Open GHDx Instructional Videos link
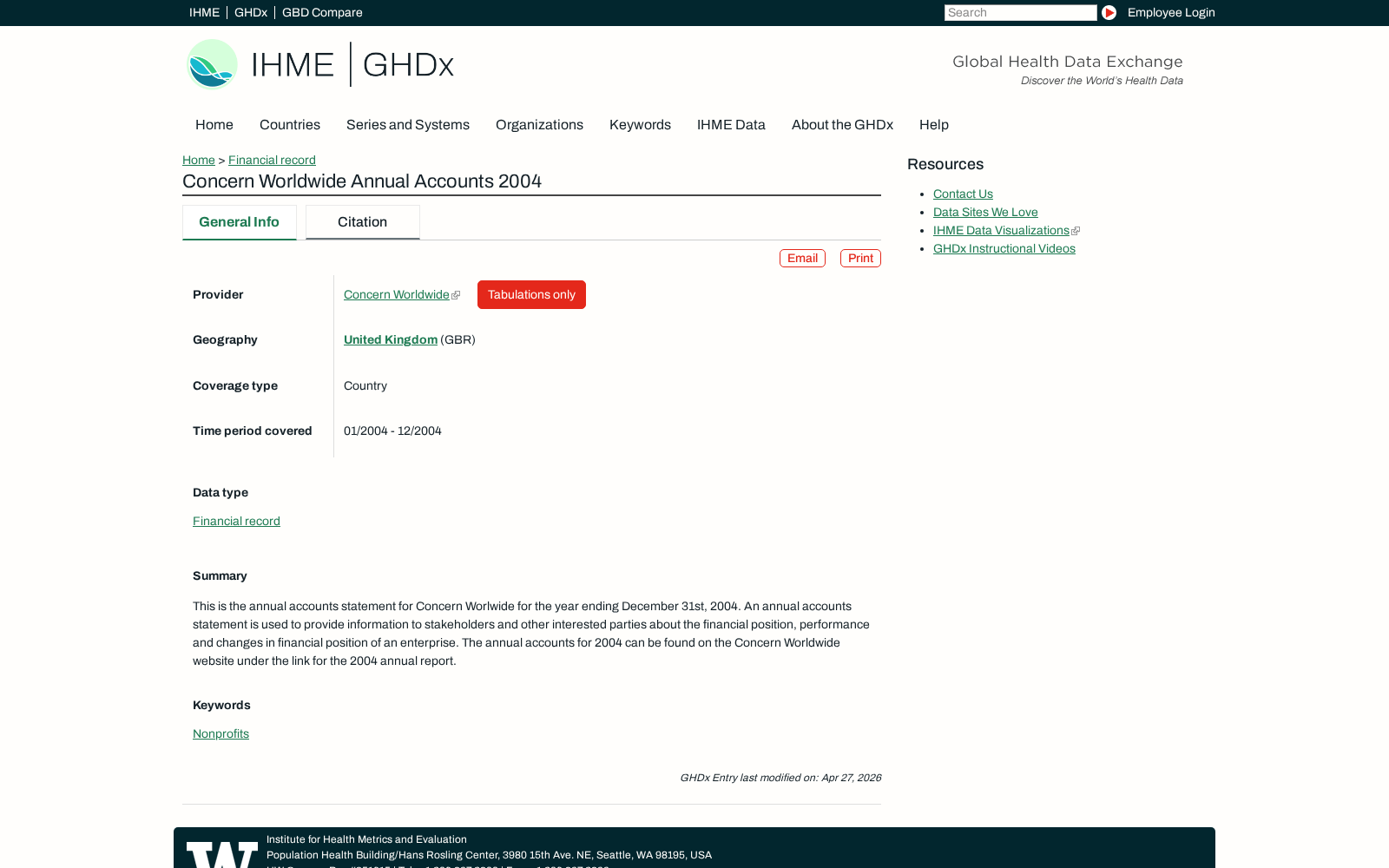Viewport: 1389px width, 868px height. [x=1004, y=248]
